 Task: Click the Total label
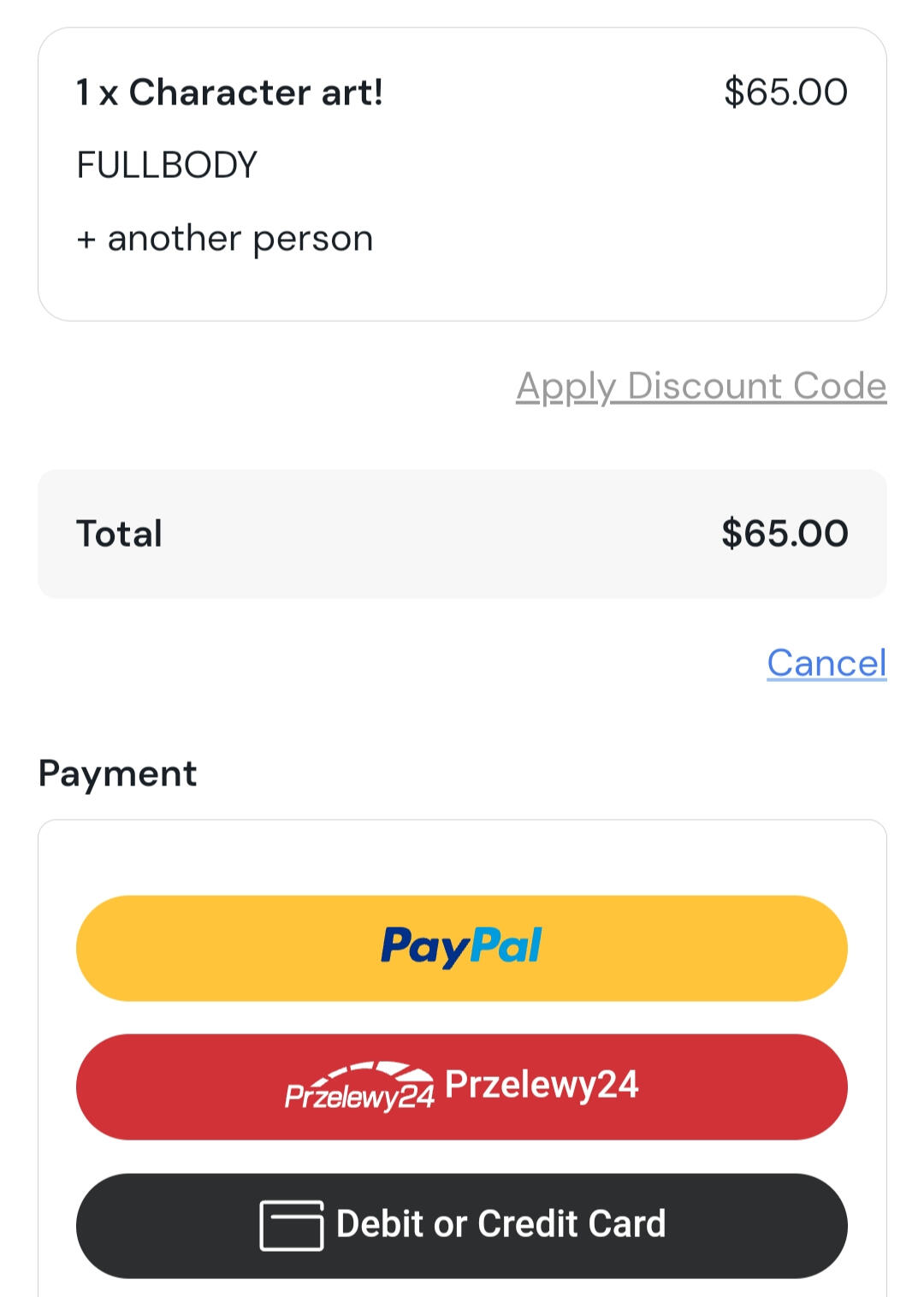(x=119, y=534)
